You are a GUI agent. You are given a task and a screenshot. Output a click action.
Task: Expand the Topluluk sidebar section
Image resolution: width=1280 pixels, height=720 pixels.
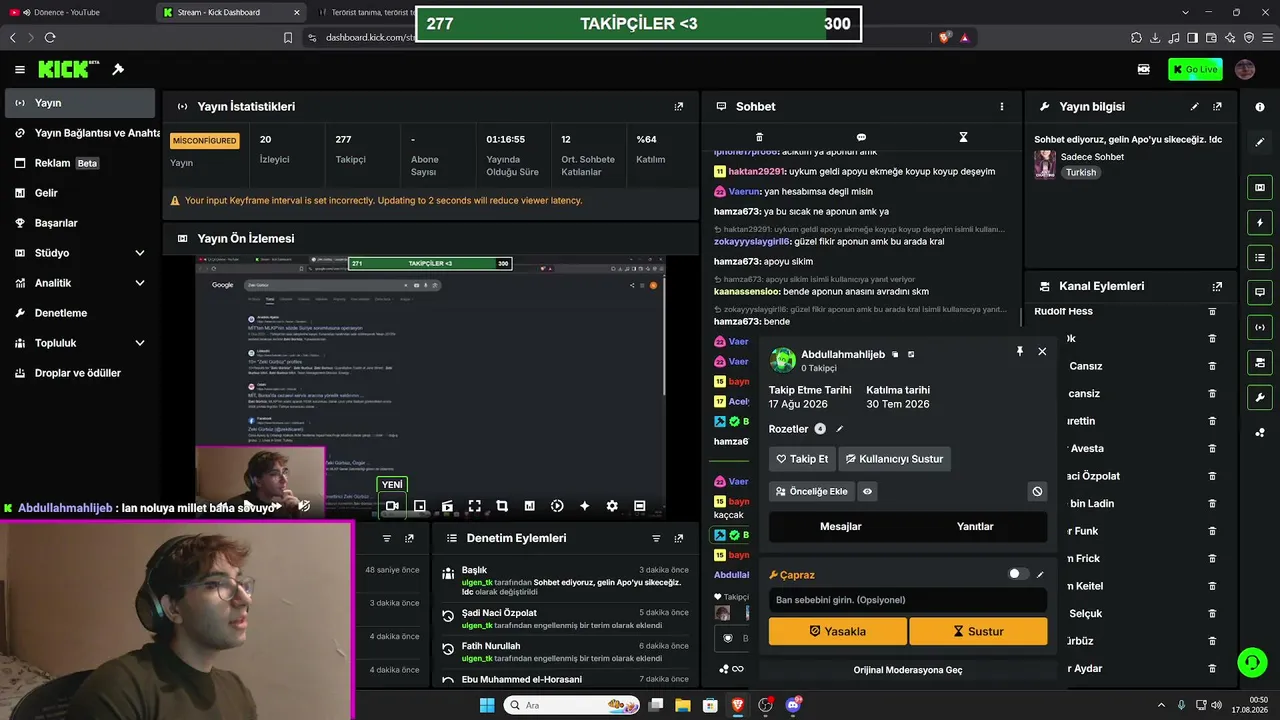140,343
